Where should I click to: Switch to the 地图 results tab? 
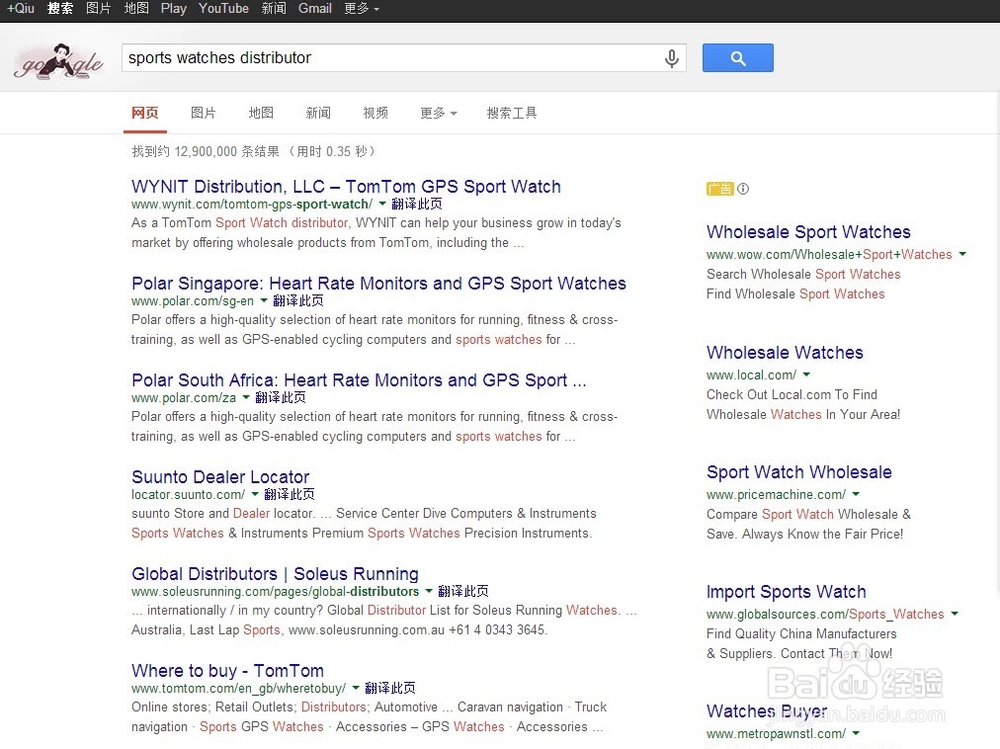click(x=261, y=113)
